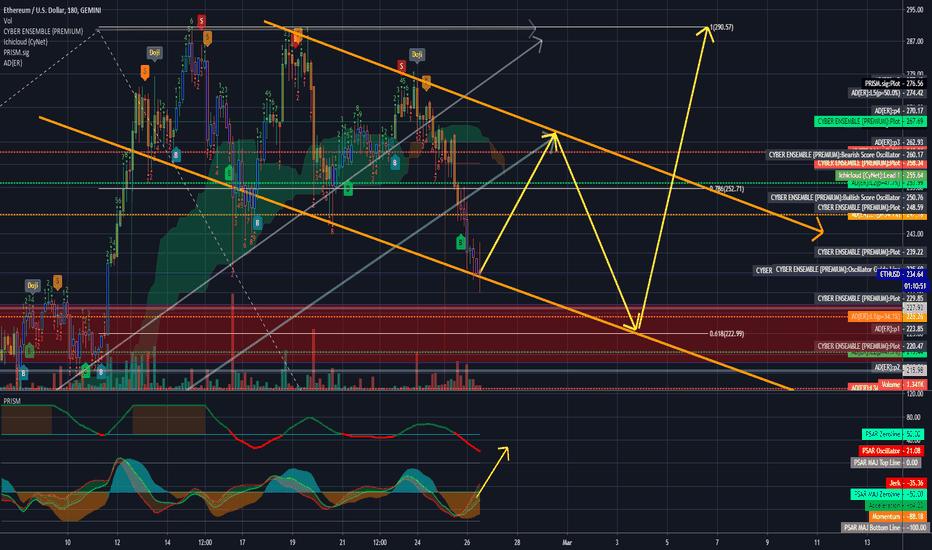This screenshot has height=550, width=932.
Task: Click the Bullish Score Oscillator 250.76 label
Action: tap(847, 197)
